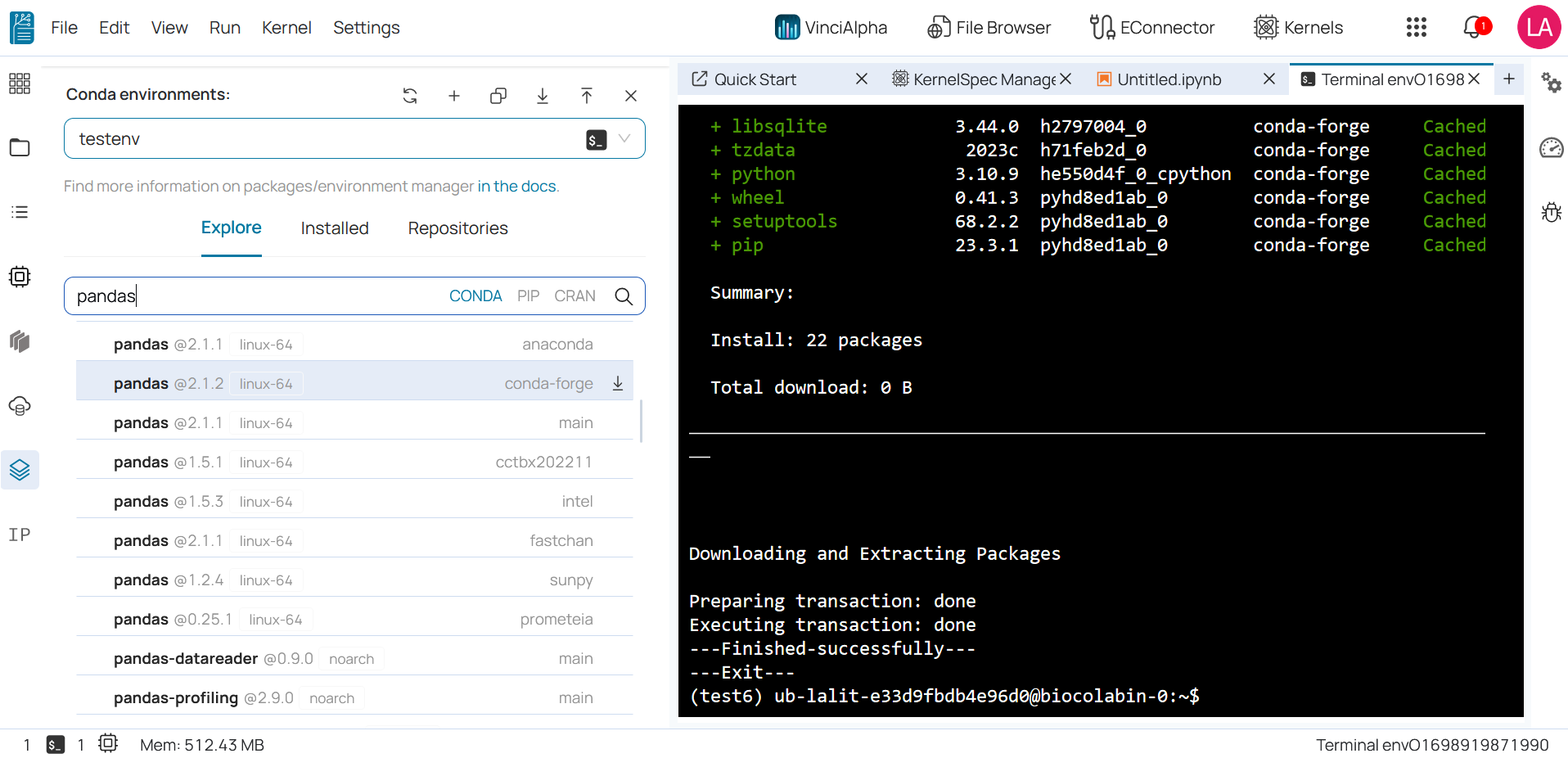The width and height of the screenshot is (1568, 758).
Task: Close the conda environments panel
Action: (x=631, y=96)
